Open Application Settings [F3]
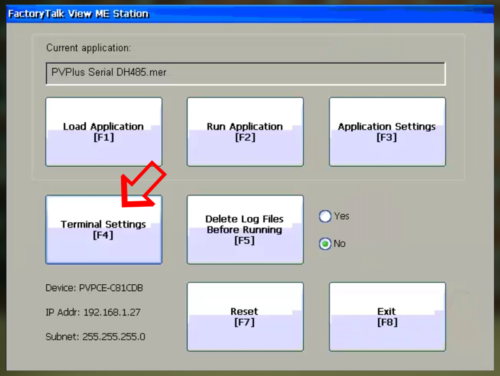The width and height of the screenshot is (500, 376). [x=387, y=132]
